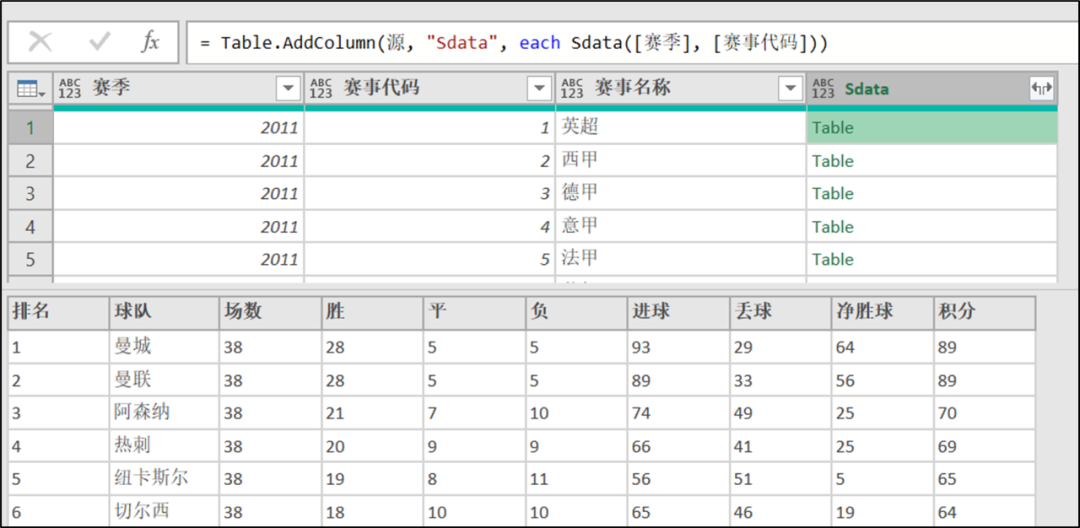Click Table link in 意甲 row
Screen dimensions: 1080x528
click(833, 226)
